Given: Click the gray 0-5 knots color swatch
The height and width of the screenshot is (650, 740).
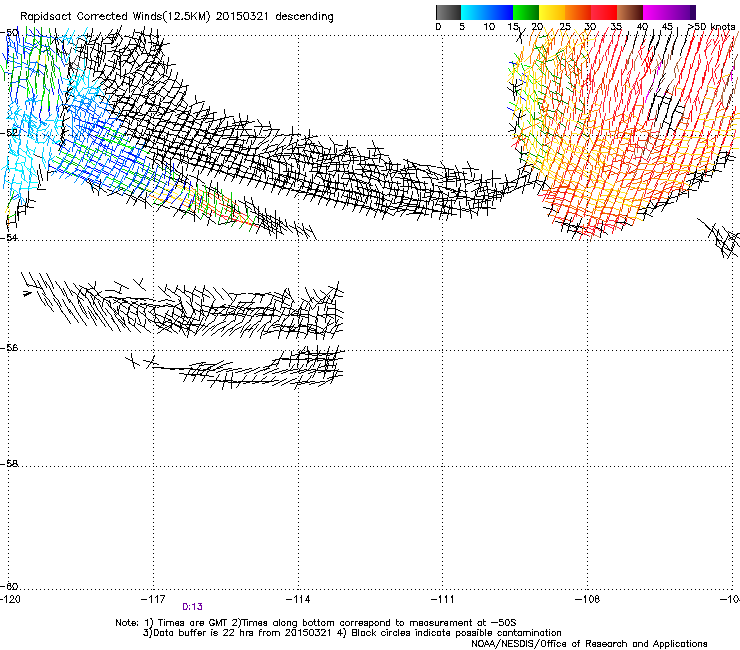Looking at the screenshot, I should (x=448, y=12).
